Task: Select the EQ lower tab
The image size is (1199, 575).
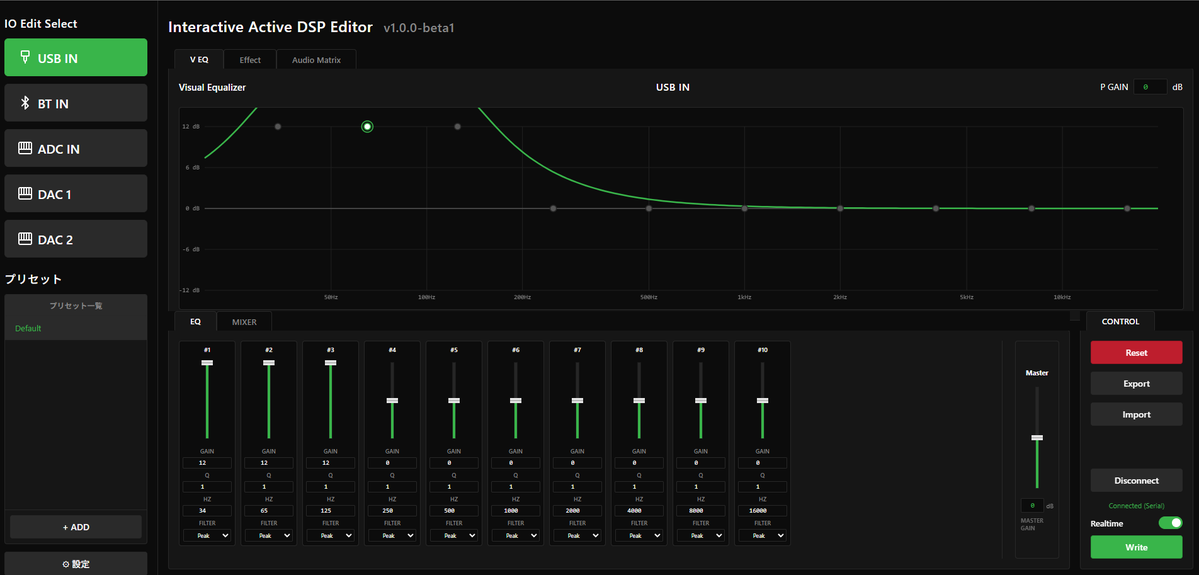Action: pyautogui.click(x=196, y=322)
